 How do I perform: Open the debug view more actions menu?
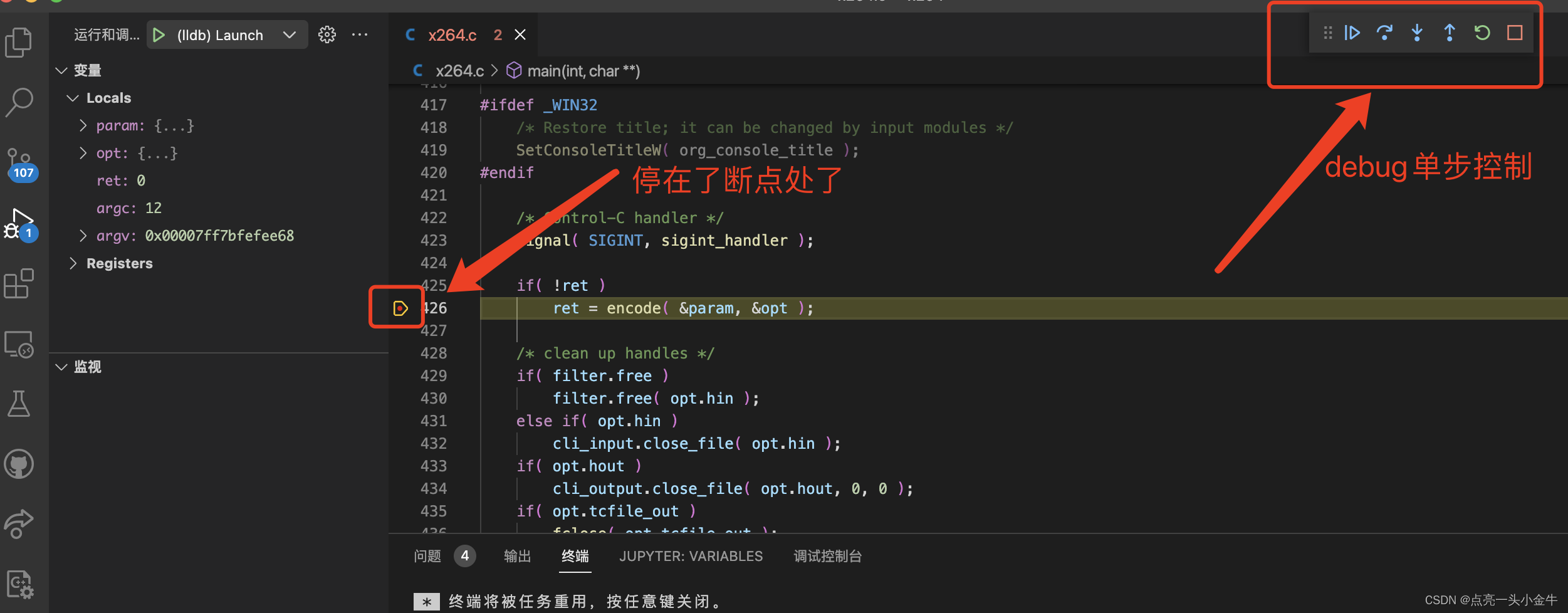point(360,34)
